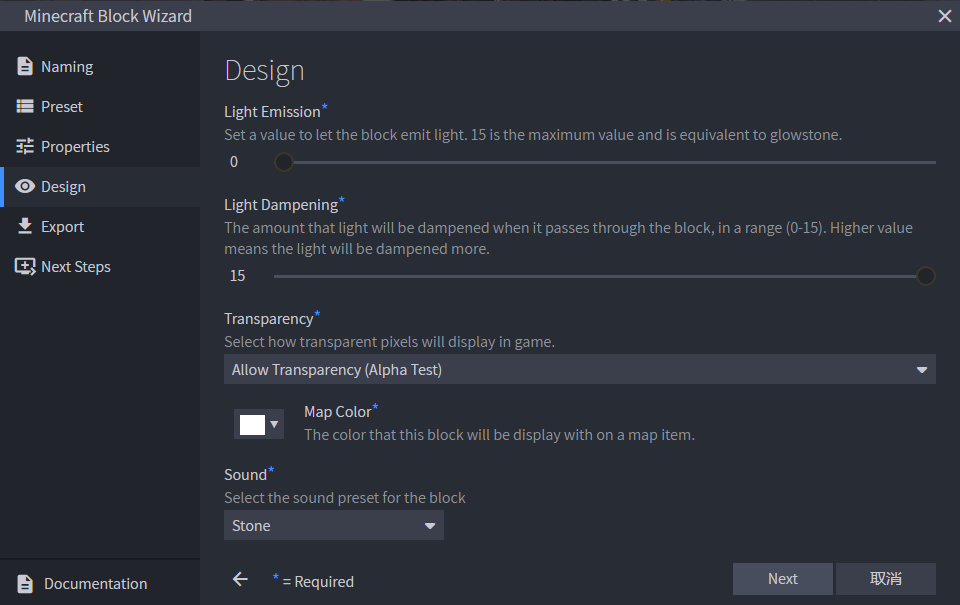Go to the Naming step
Screen dimensions: 960x605
click(x=100, y=66)
